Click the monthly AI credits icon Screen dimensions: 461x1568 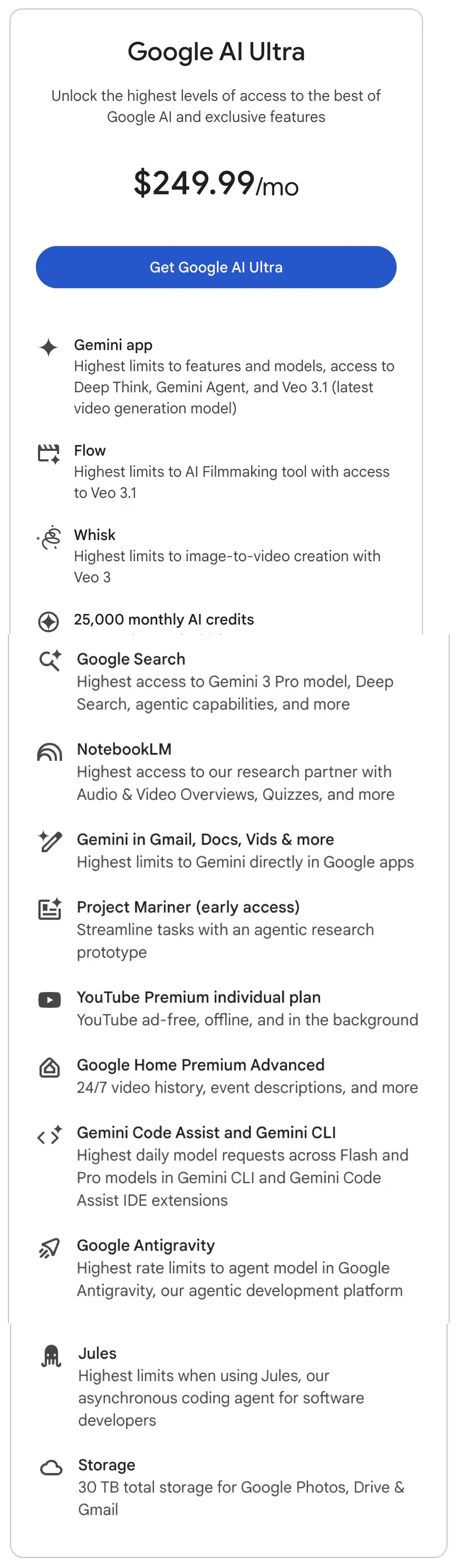[49, 621]
